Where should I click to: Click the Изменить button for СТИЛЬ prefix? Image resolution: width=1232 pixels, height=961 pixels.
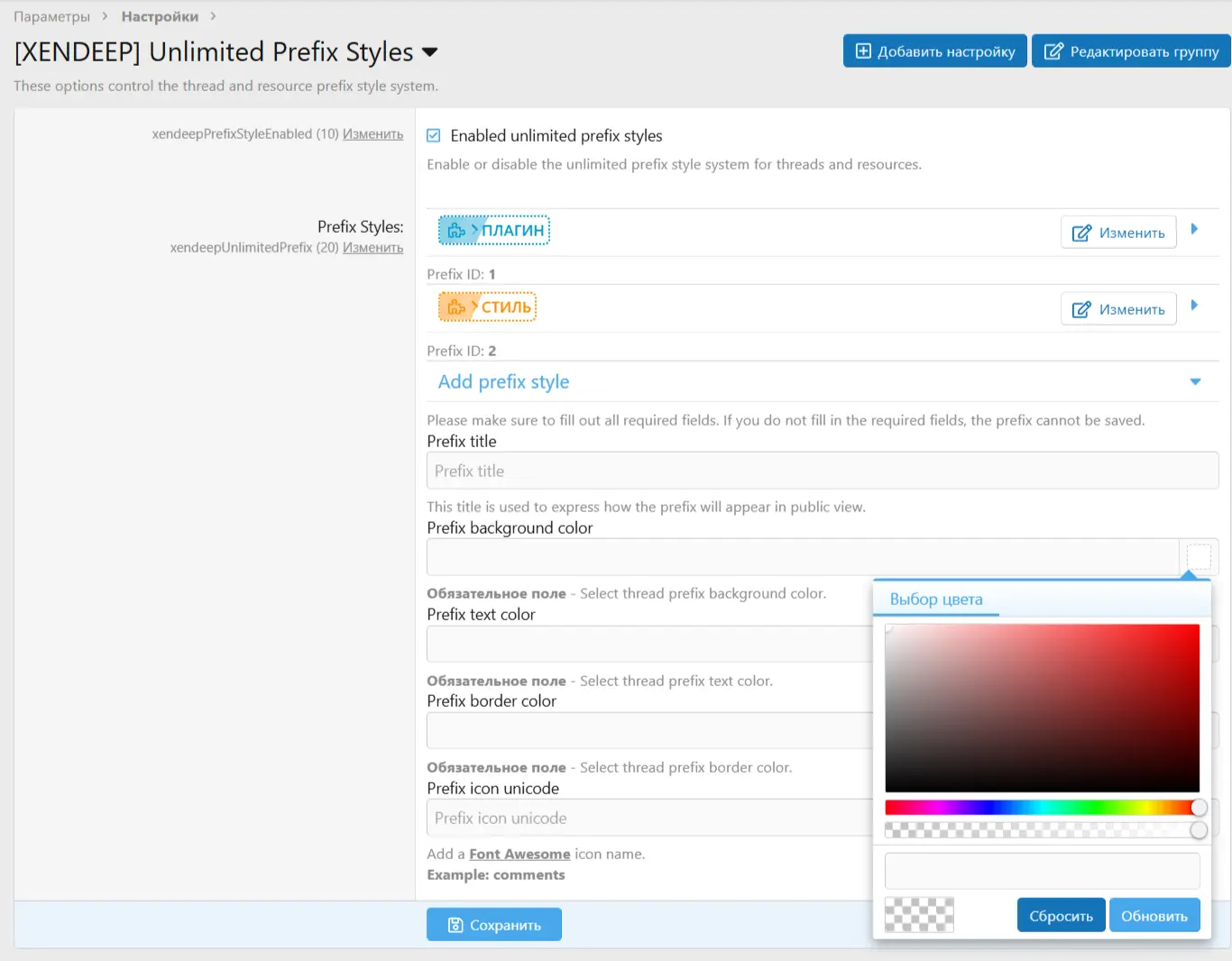[x=1118, y=309]
